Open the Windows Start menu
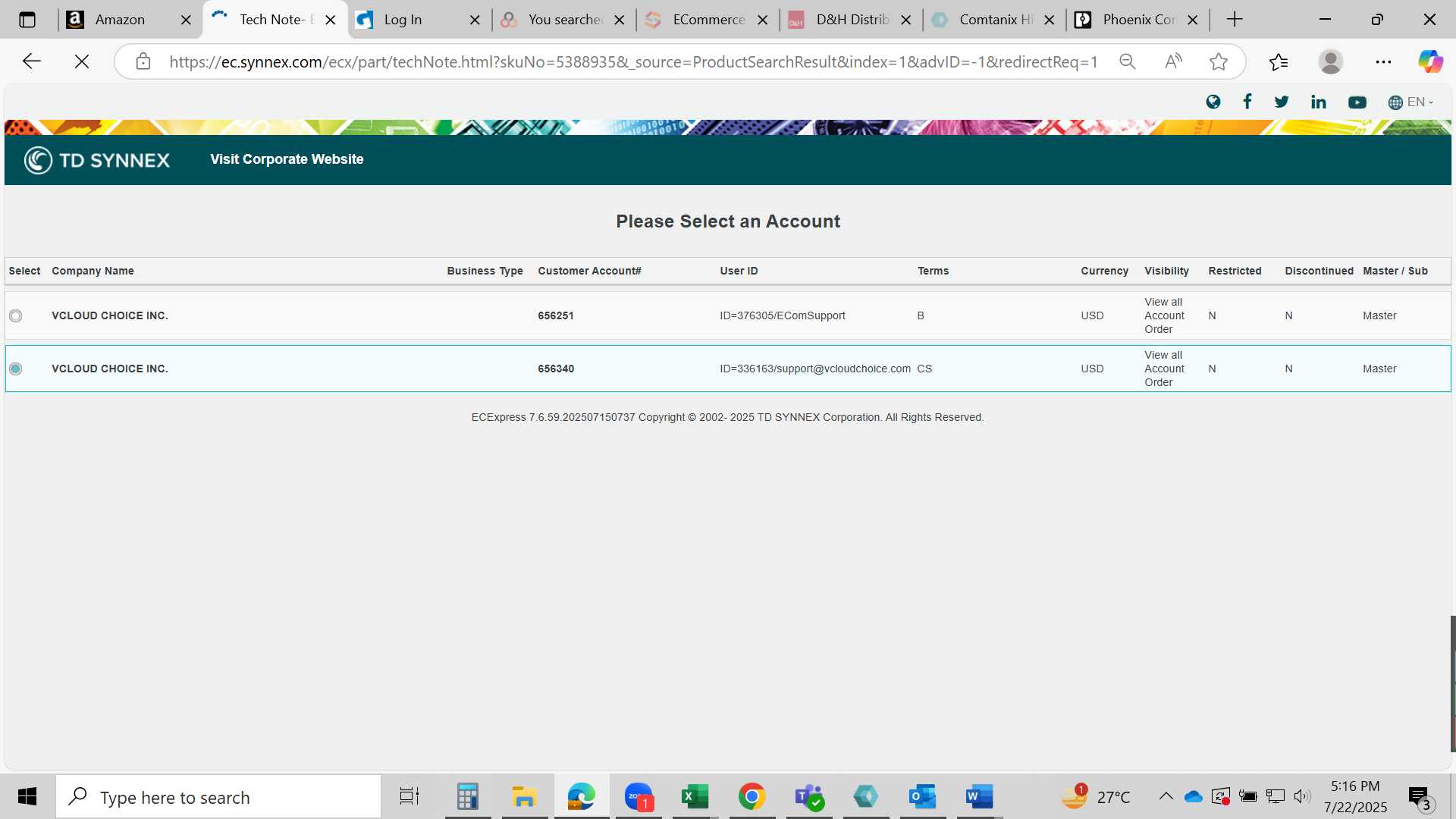This screenshot has height=819, width=1456. (27, 796)
